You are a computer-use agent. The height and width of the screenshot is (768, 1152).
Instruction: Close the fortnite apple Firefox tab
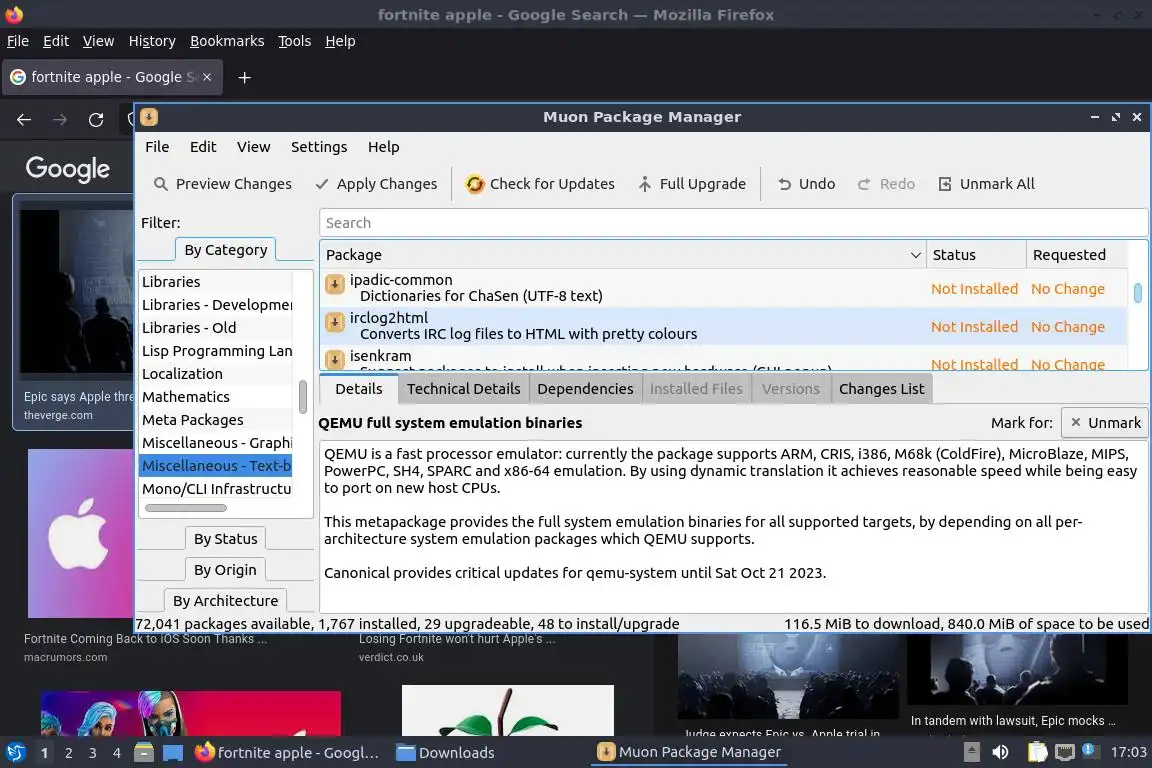tap(207, 76)
